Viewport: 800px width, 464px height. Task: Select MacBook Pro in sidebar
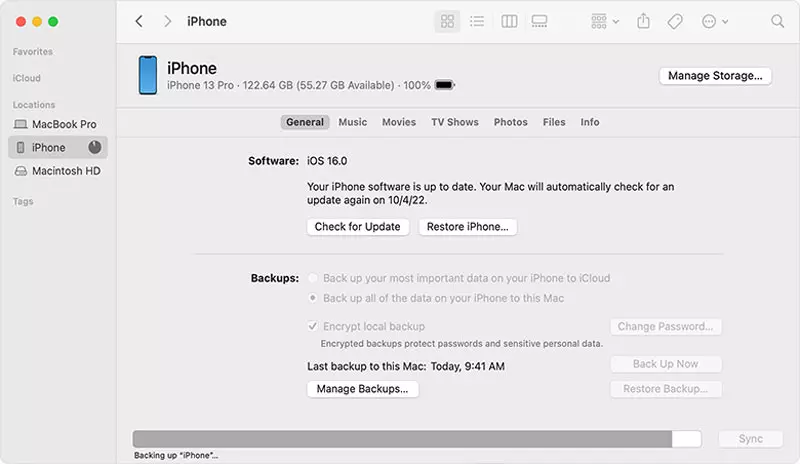pos(58,124)
